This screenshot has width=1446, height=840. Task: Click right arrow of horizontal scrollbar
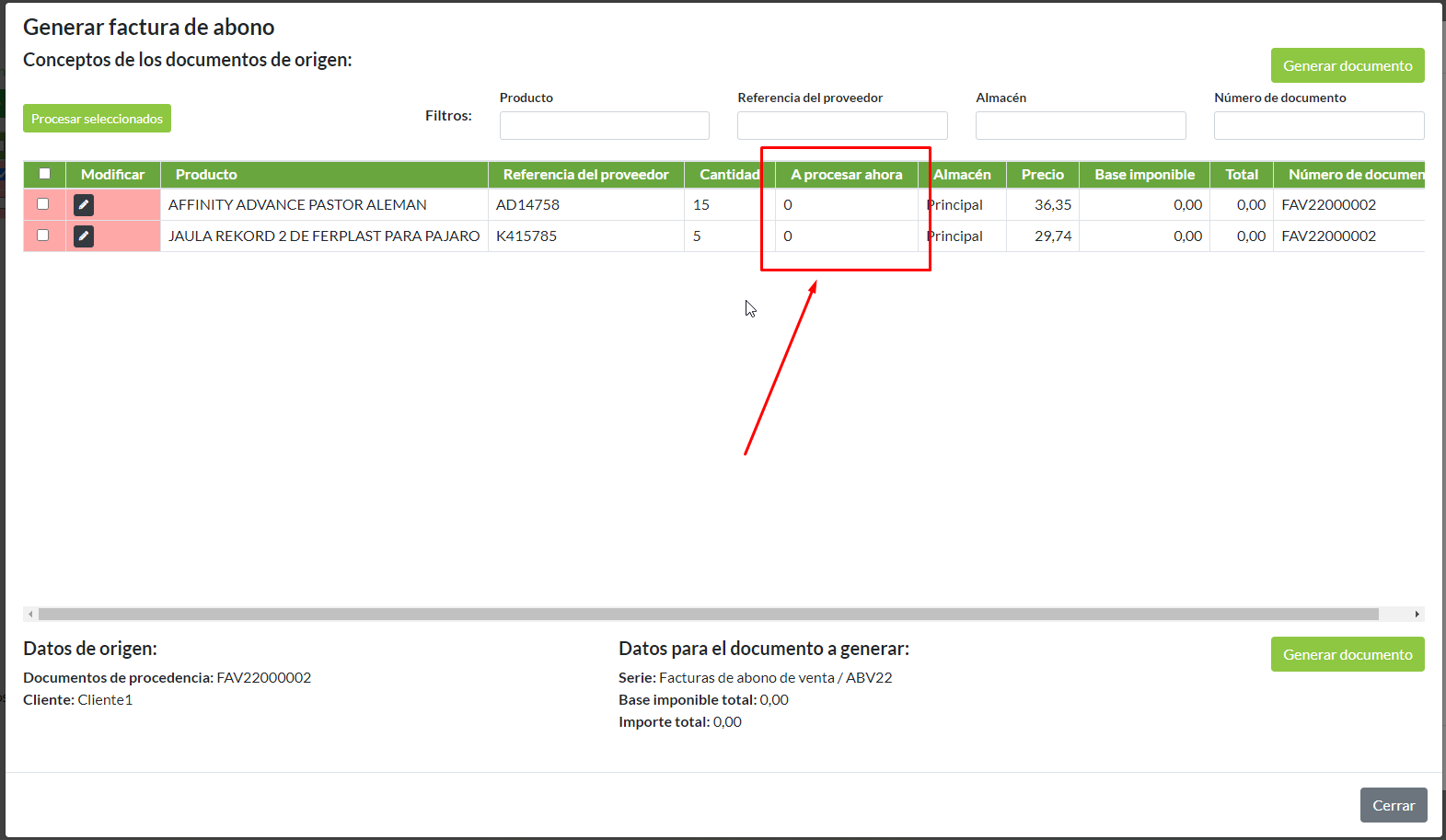(1417, 614)
